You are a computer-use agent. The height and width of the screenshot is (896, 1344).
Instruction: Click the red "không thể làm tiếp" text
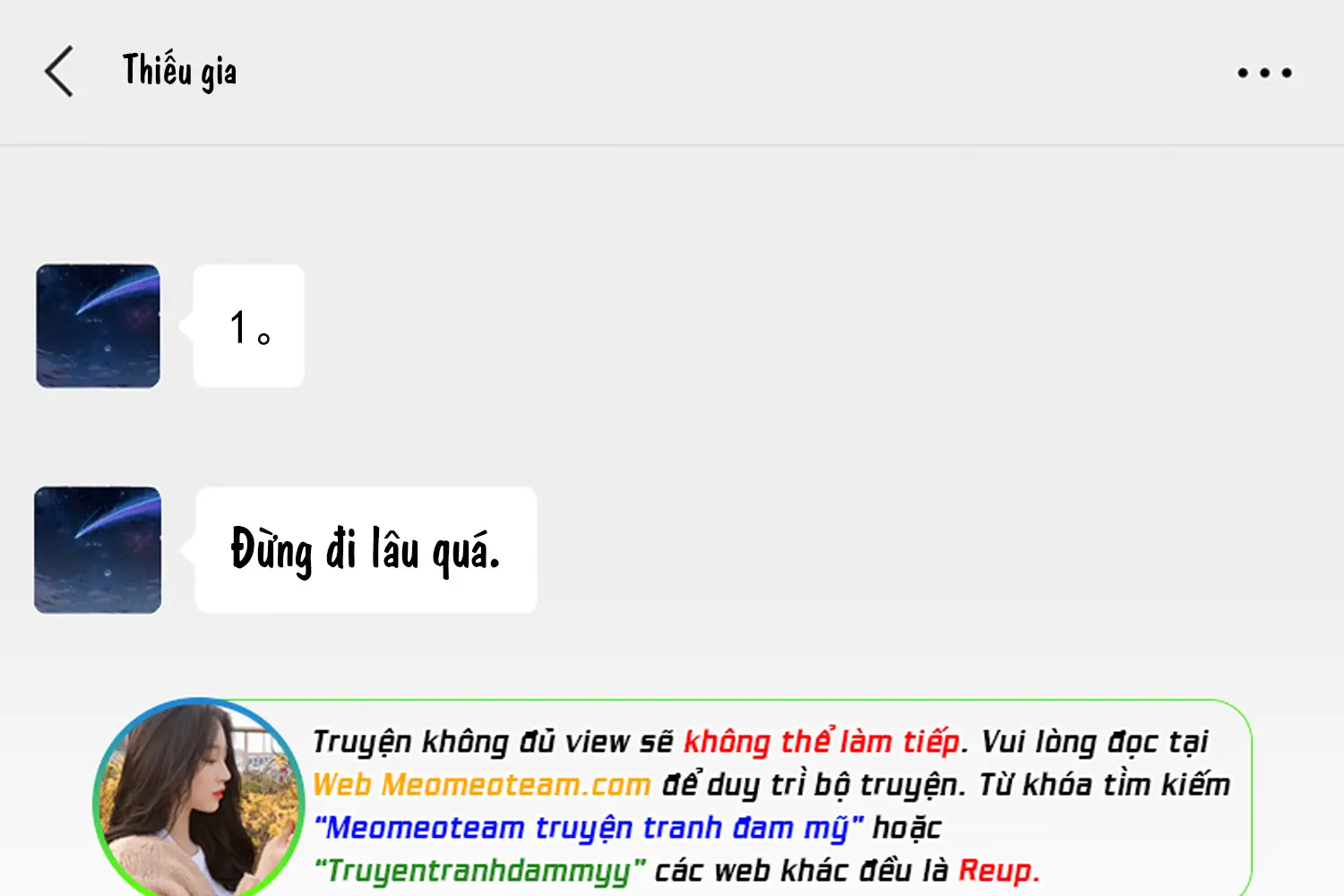(822, 742)
